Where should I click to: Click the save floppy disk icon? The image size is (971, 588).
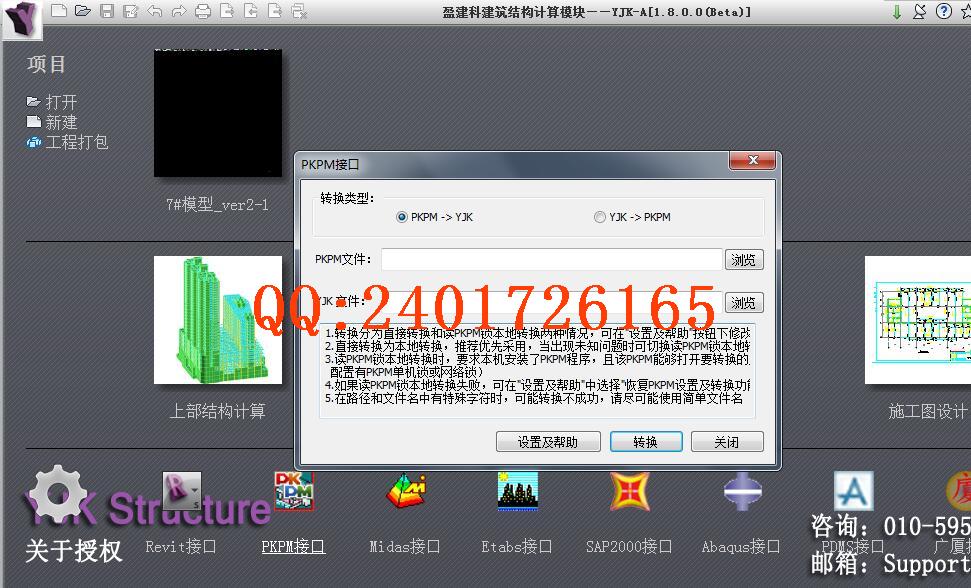click(x=107, y=11)
